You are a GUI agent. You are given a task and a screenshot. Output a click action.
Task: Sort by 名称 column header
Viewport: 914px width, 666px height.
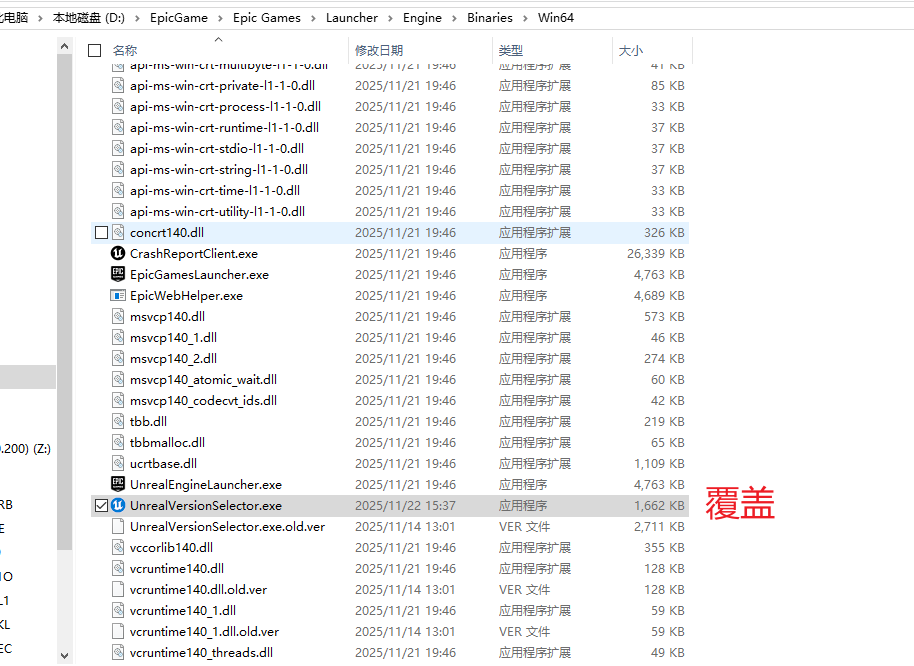tap(125, 51)
